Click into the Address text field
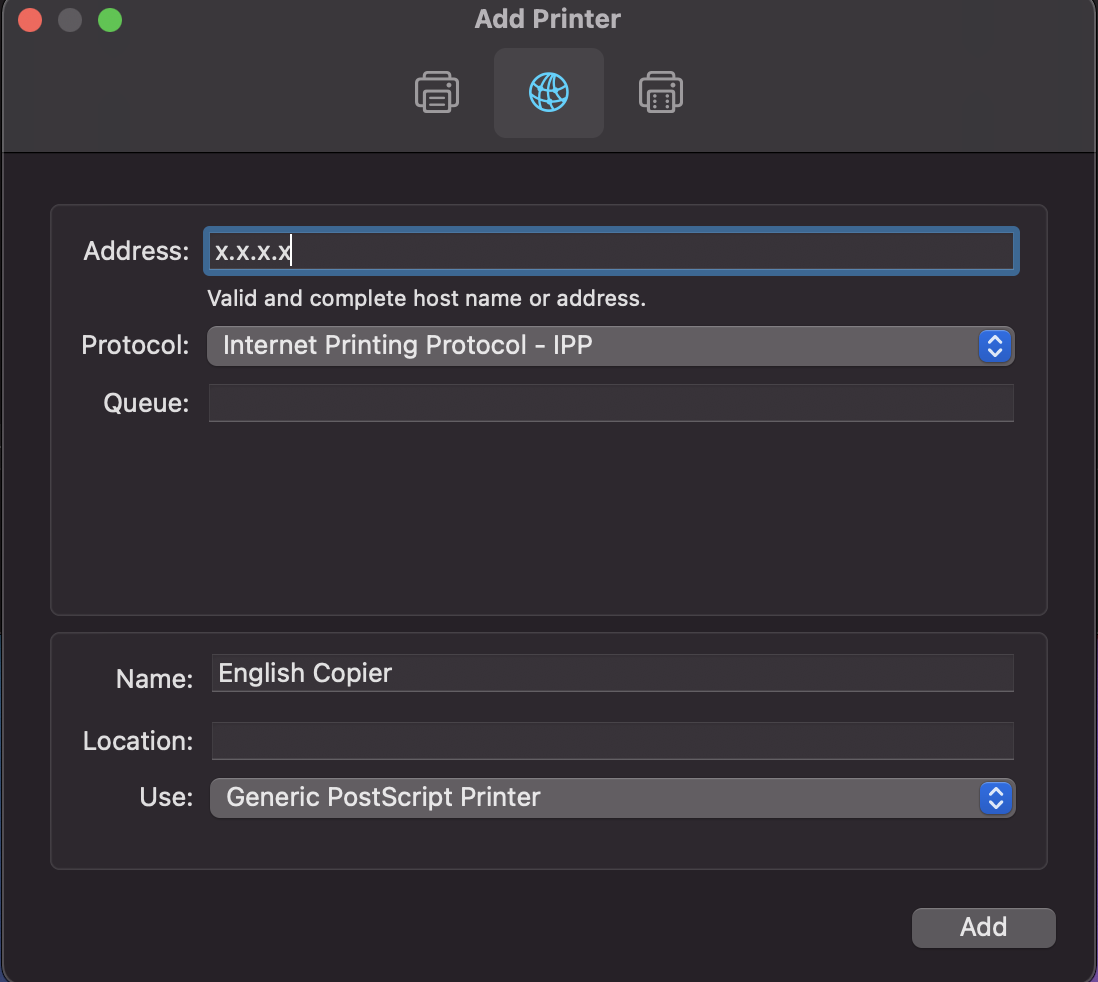1098x982 pixels. click(x=610, y=251)
